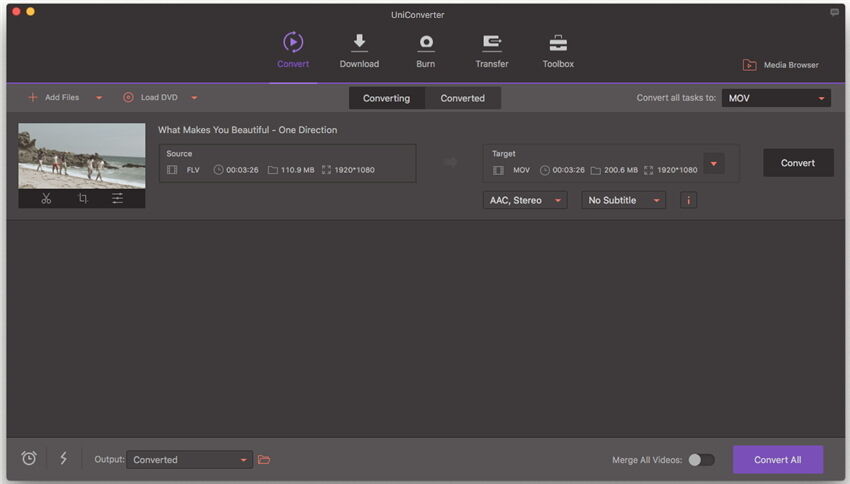850x484 pixels.
Task: Open the Burn section
Action: [x=426, y=51]
